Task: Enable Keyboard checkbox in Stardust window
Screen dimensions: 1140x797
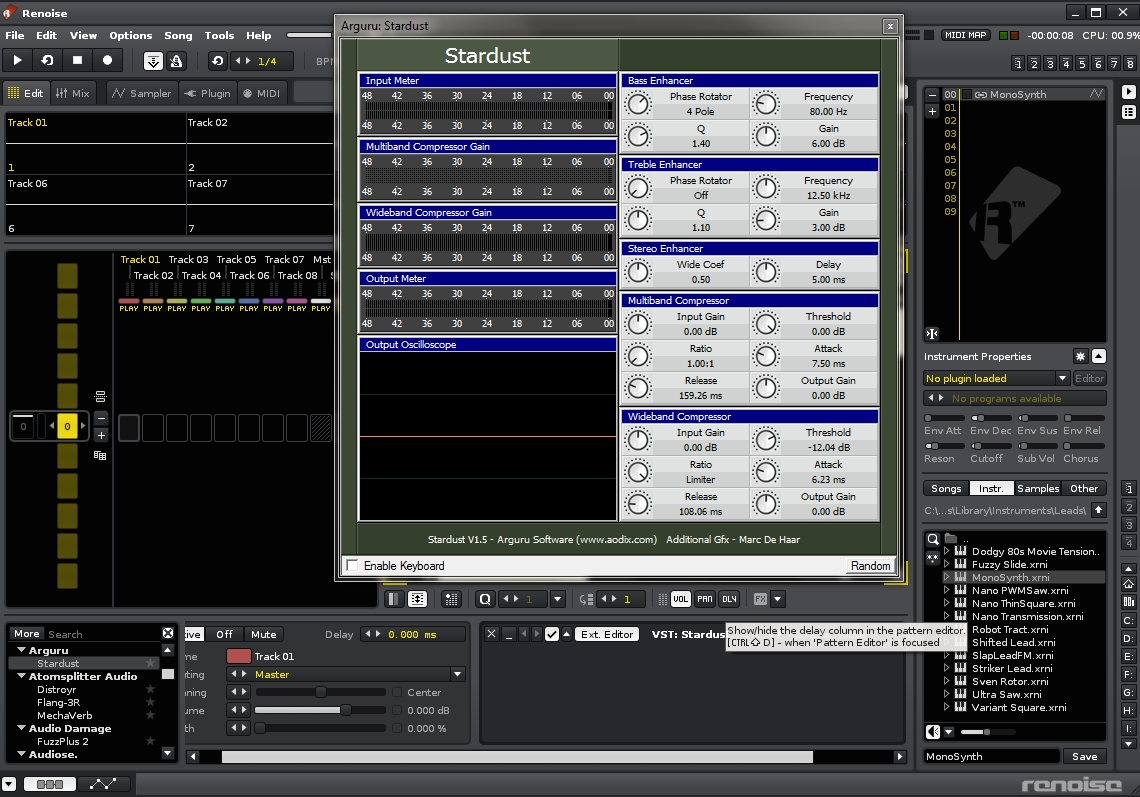Action: point(353,565)
